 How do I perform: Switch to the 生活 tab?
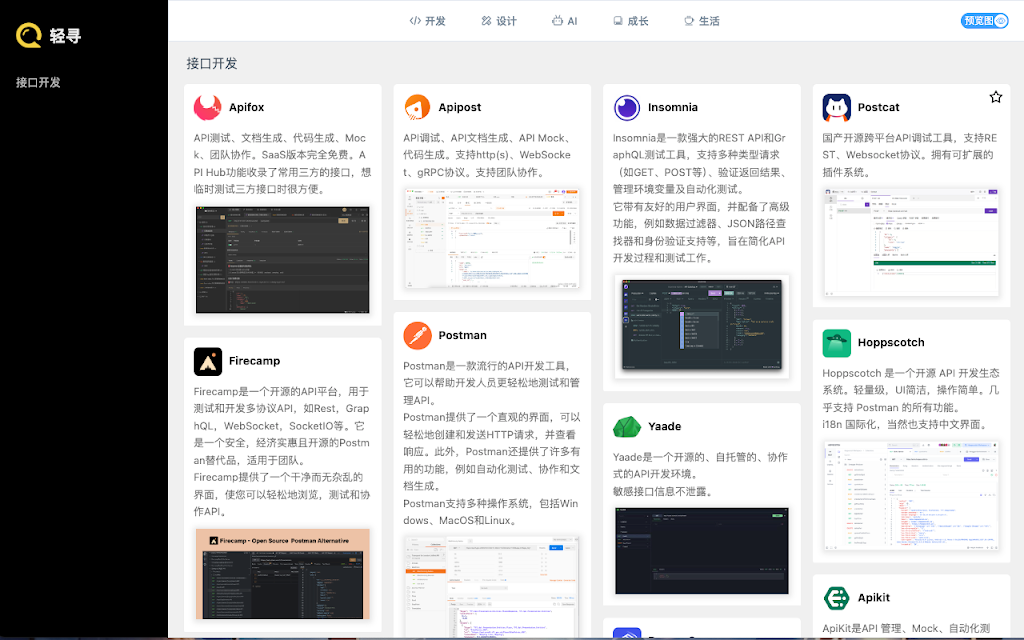tap(702, 21)
